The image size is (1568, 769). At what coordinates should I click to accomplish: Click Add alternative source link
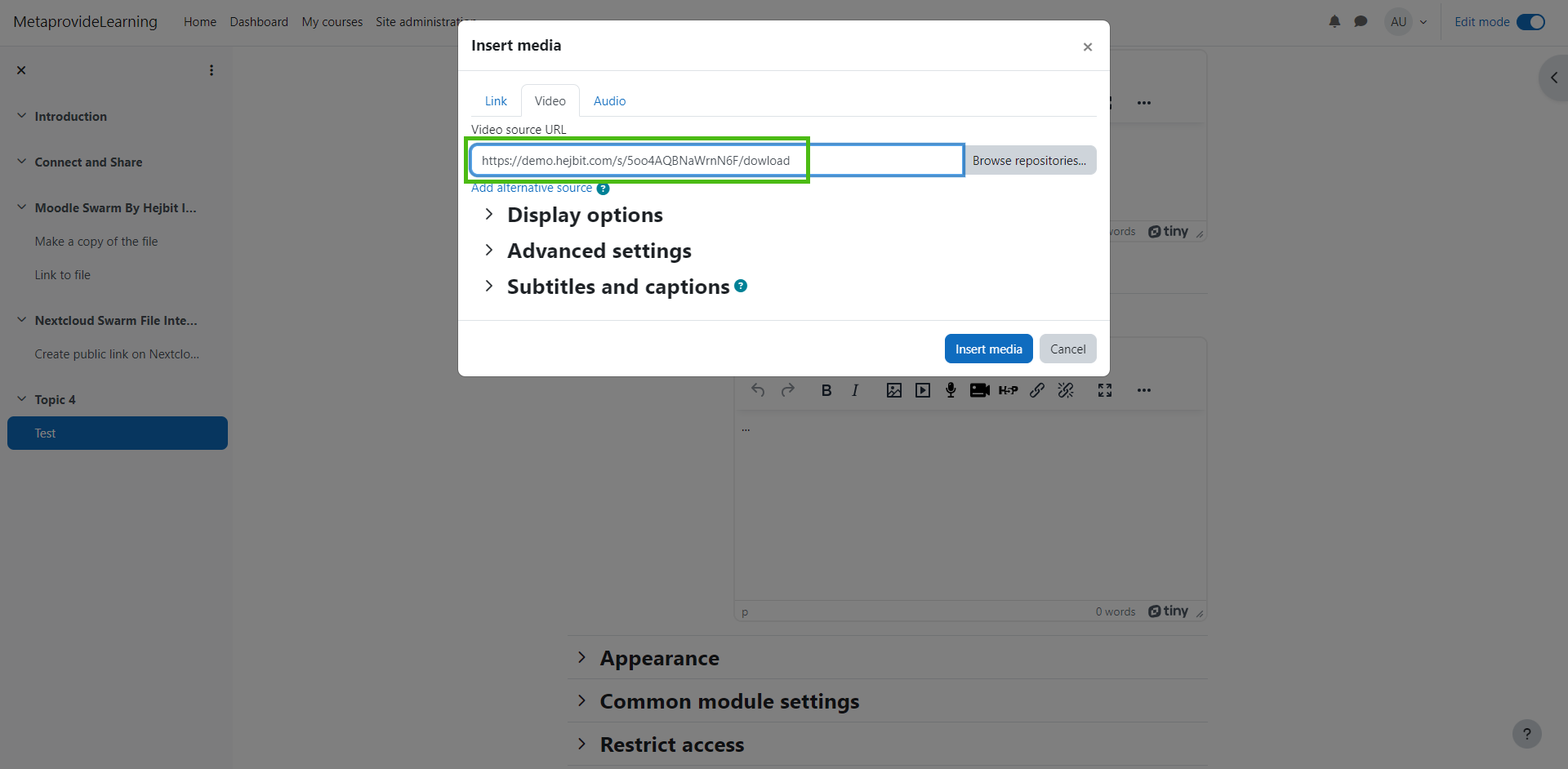tap(532, 189)
